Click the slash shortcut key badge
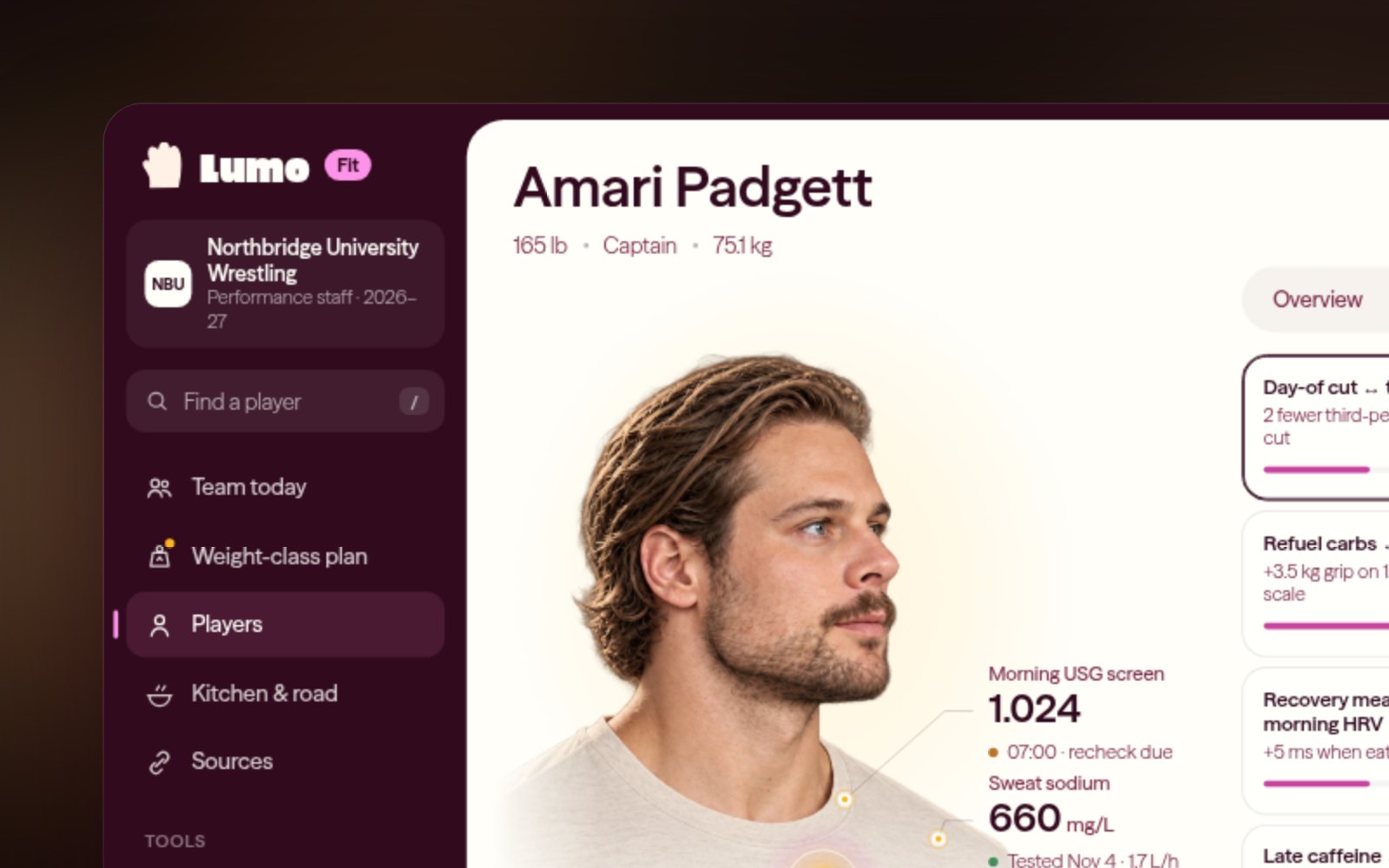 click(x=414, y=401)
